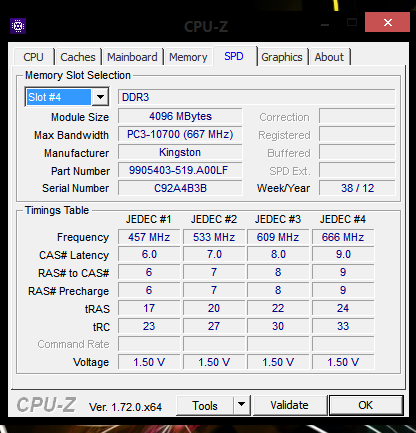Click the Module Size label

(x=80, y=117)
